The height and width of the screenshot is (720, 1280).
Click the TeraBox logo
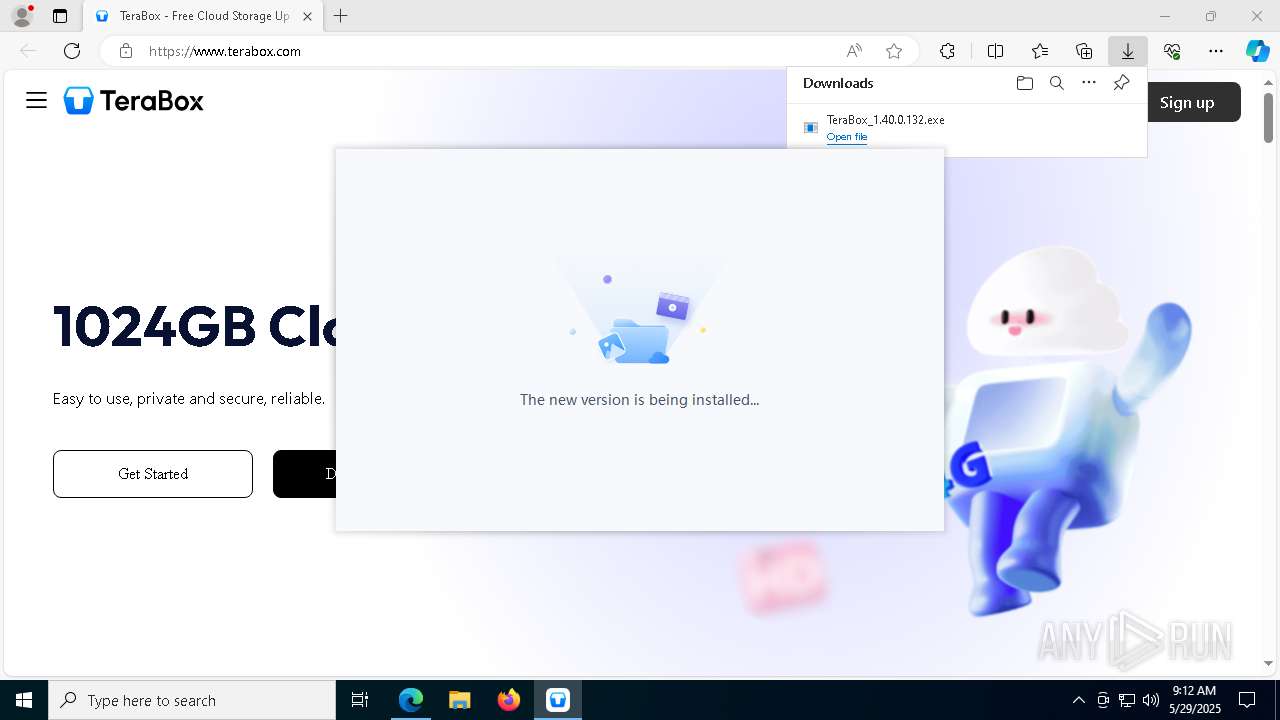pyautogui.click(x=134, y=100)
